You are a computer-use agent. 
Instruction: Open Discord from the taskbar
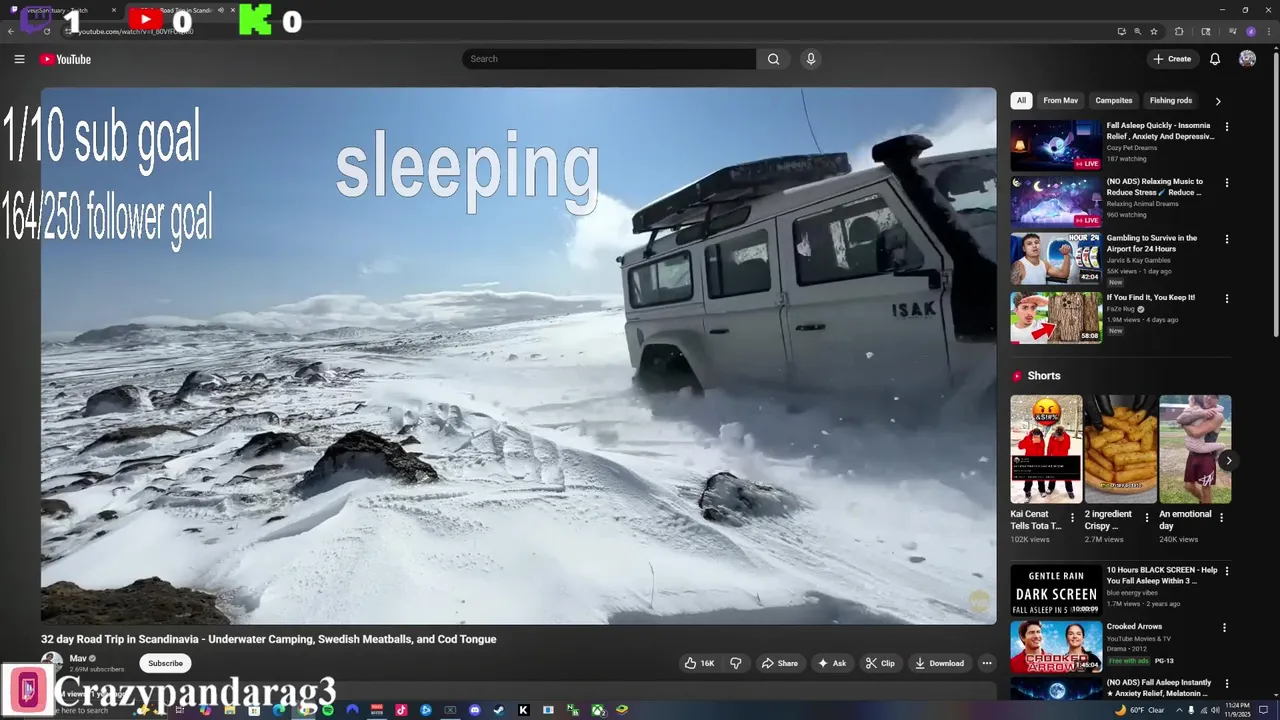474,710
